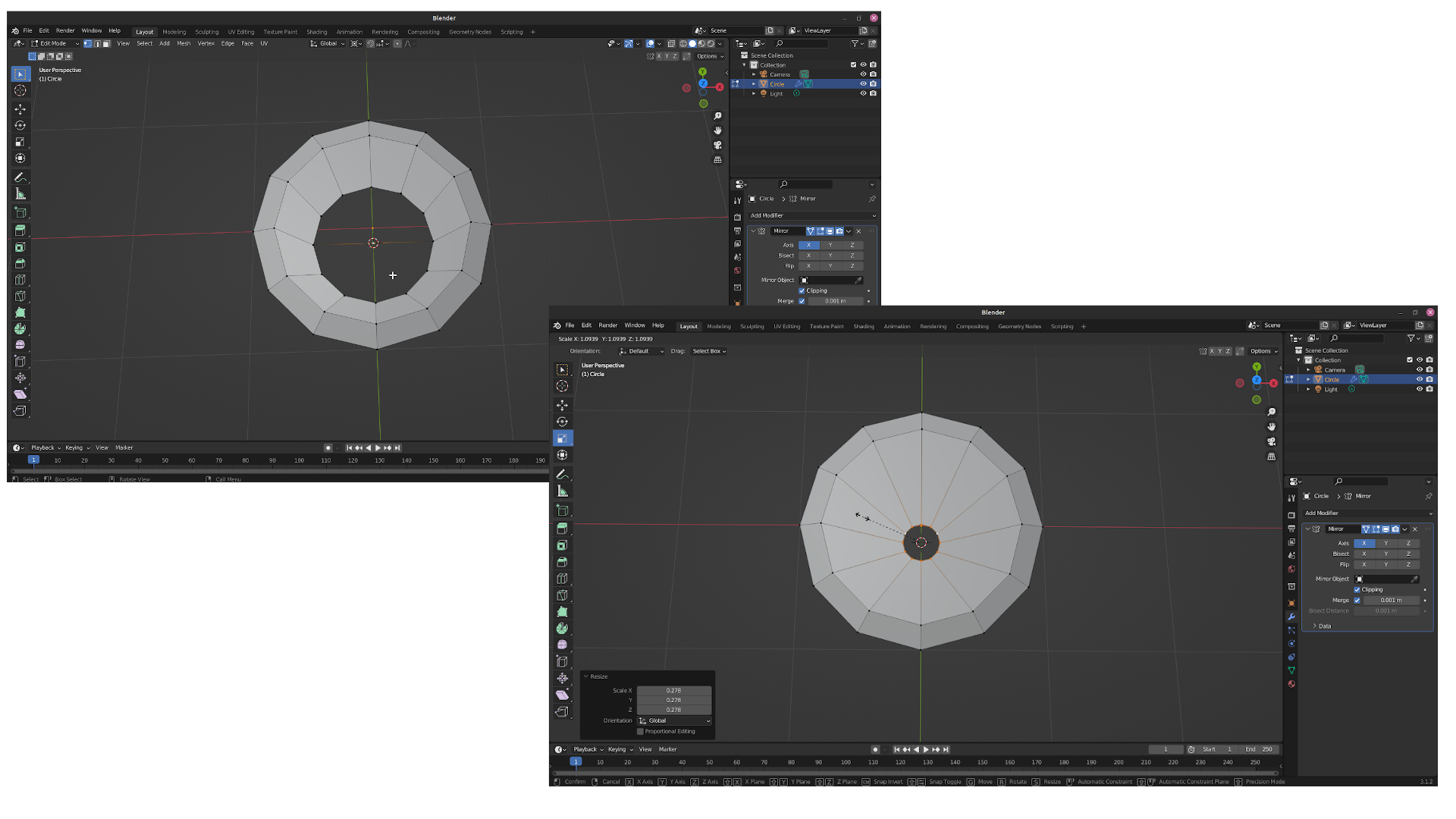Click pan hand icon in front window viewport
The width and height of the screenshot is (1456, 819).
click(x=1272, y=426)
